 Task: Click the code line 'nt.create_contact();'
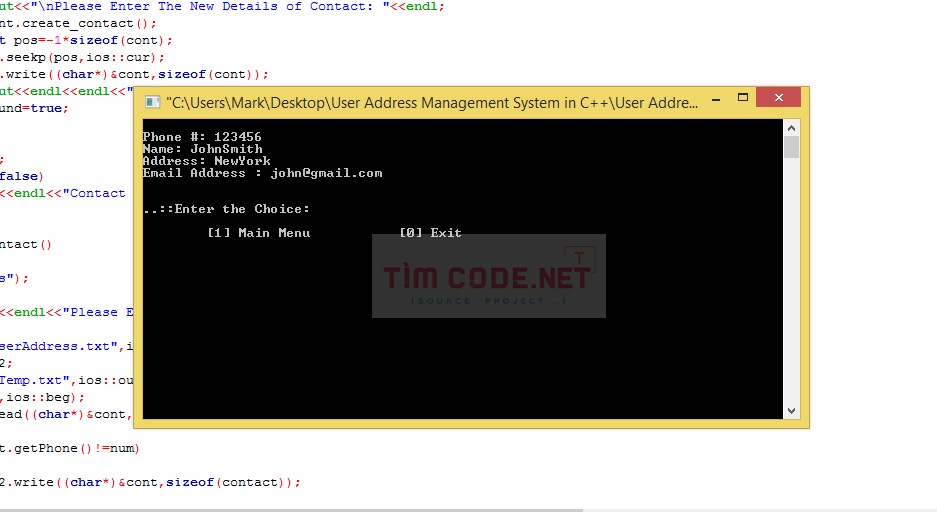(x=78, y=23)
